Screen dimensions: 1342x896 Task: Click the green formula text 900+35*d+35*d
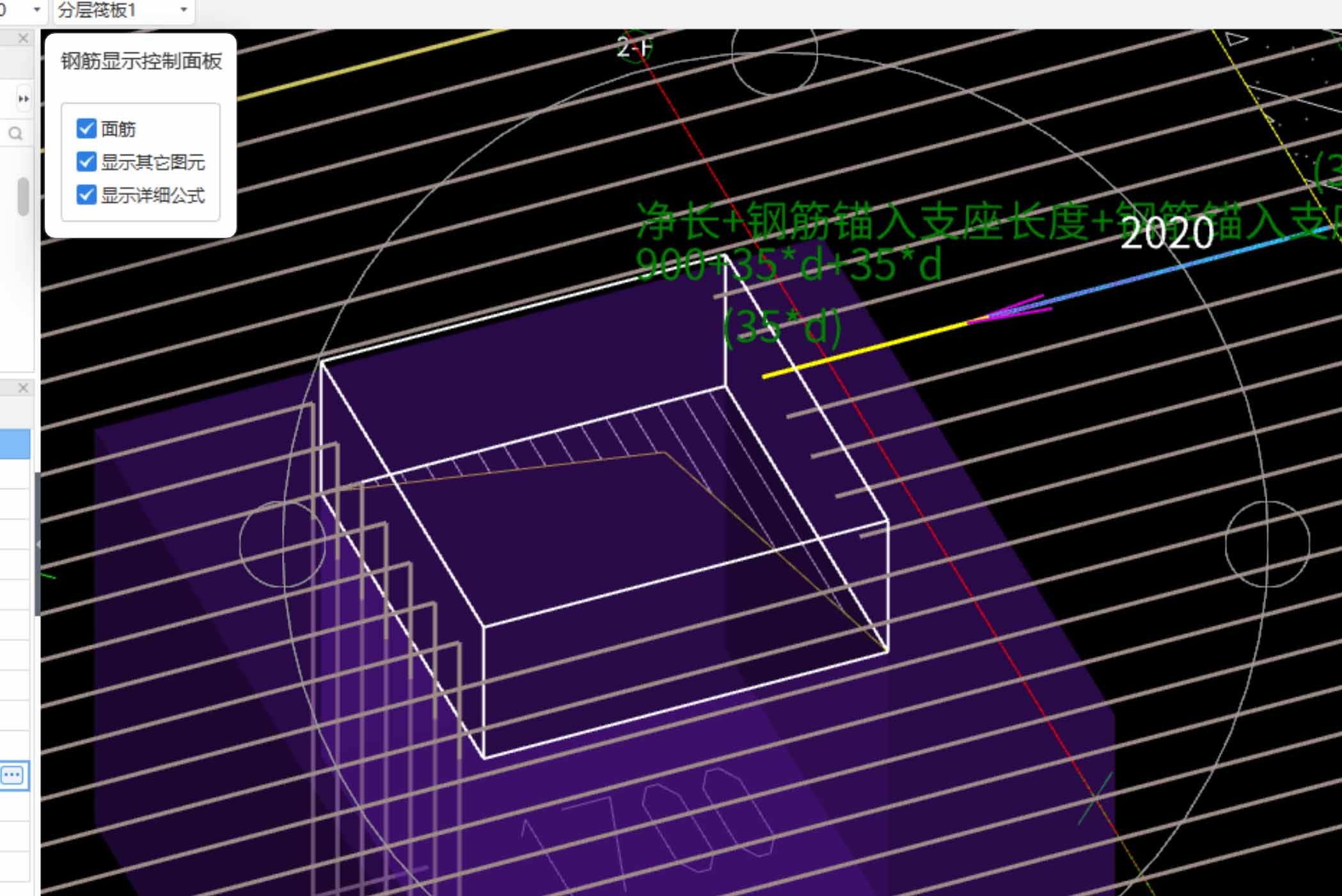tap(789, 265)
